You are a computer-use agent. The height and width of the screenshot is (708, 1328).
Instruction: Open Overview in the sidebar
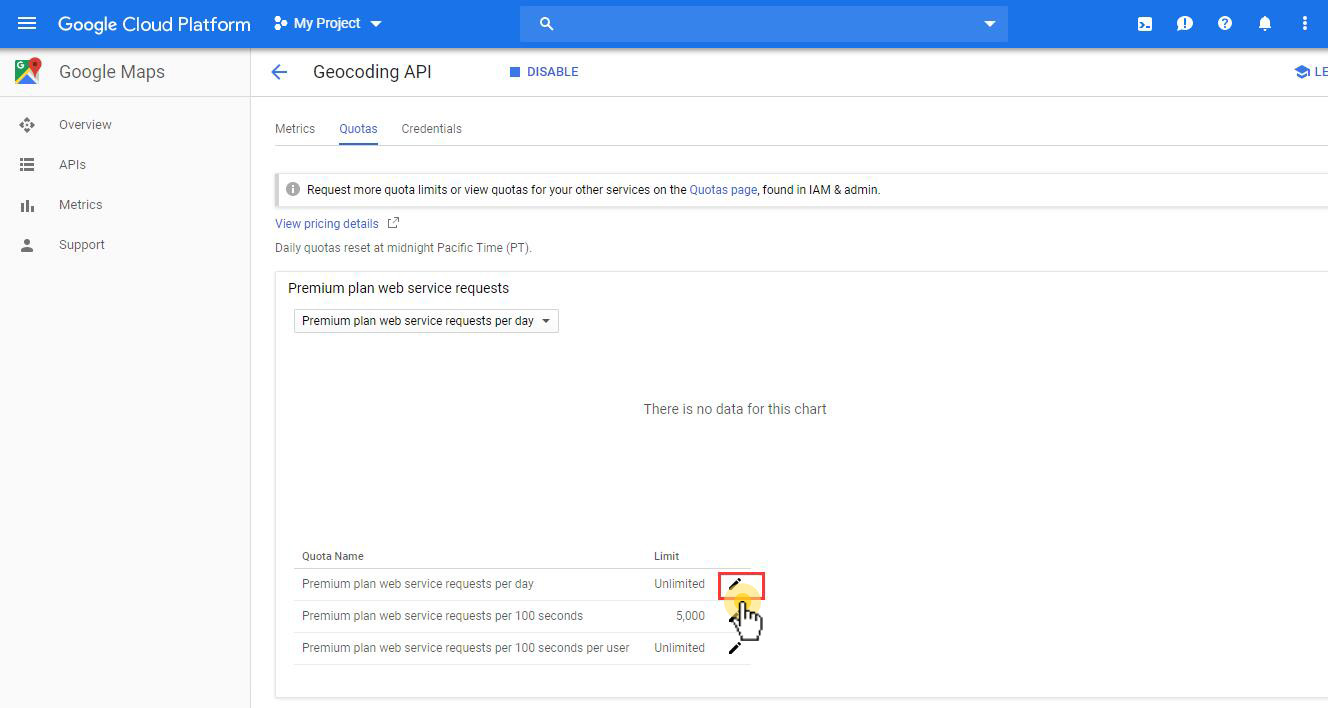[85, 125]
